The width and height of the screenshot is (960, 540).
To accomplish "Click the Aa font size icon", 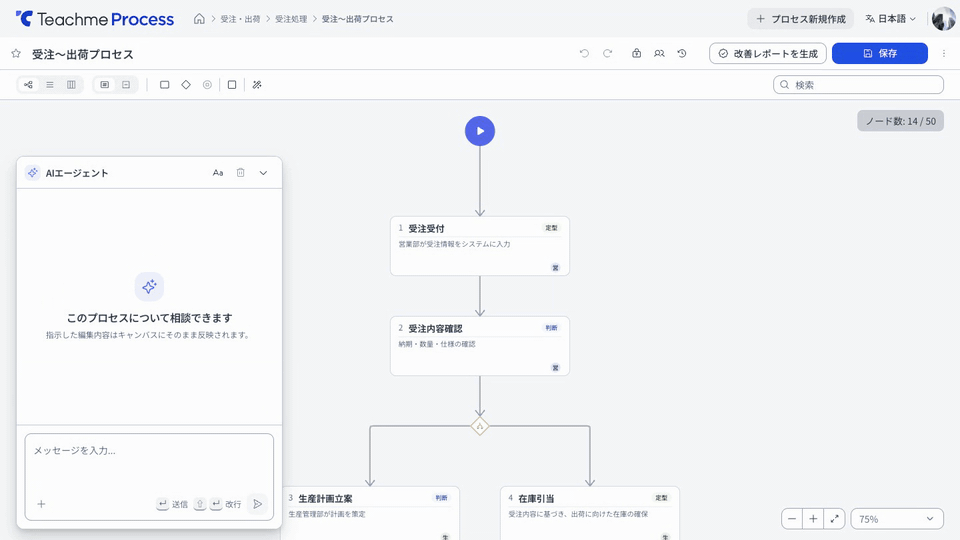I will click(x=218, y=173).
